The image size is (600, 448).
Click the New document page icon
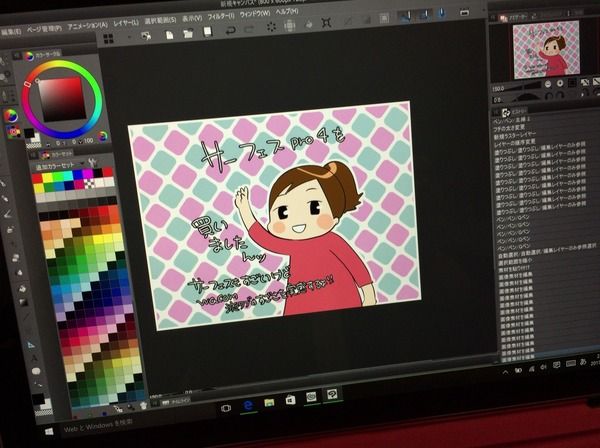pos(169,35)
